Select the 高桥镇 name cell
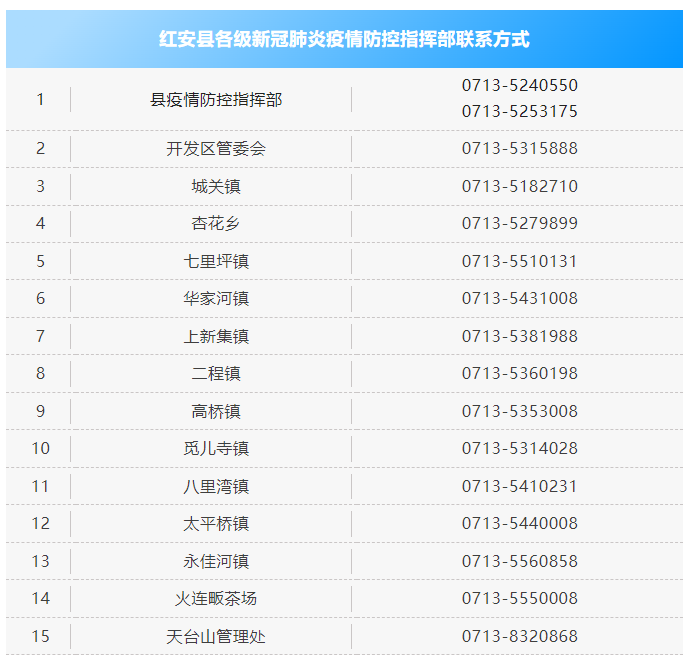The image size is (690, 662). tap(216, 412)
